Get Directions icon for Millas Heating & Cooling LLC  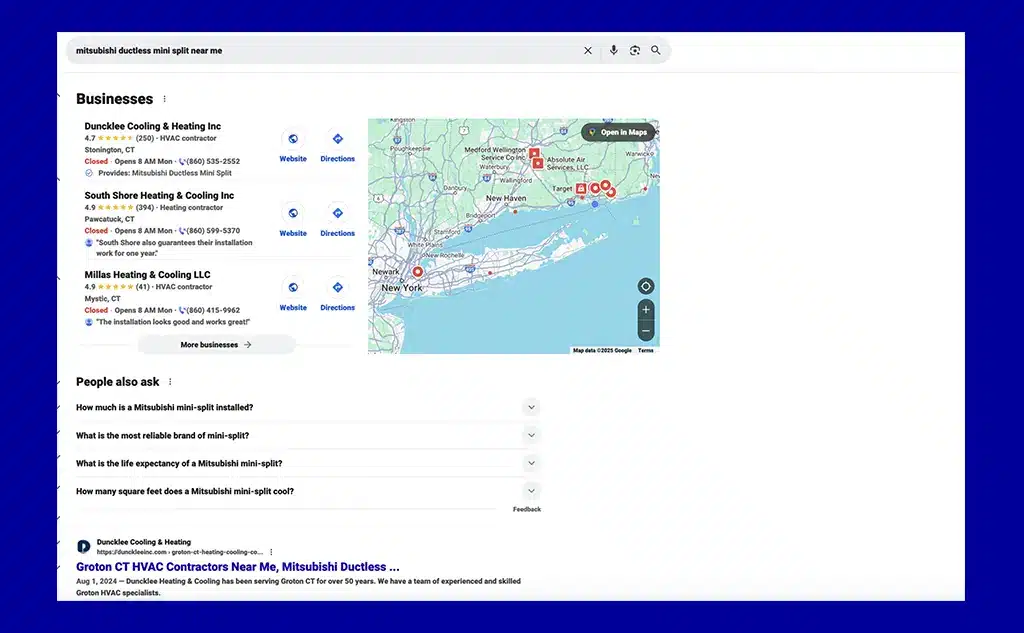pos(338,287)
